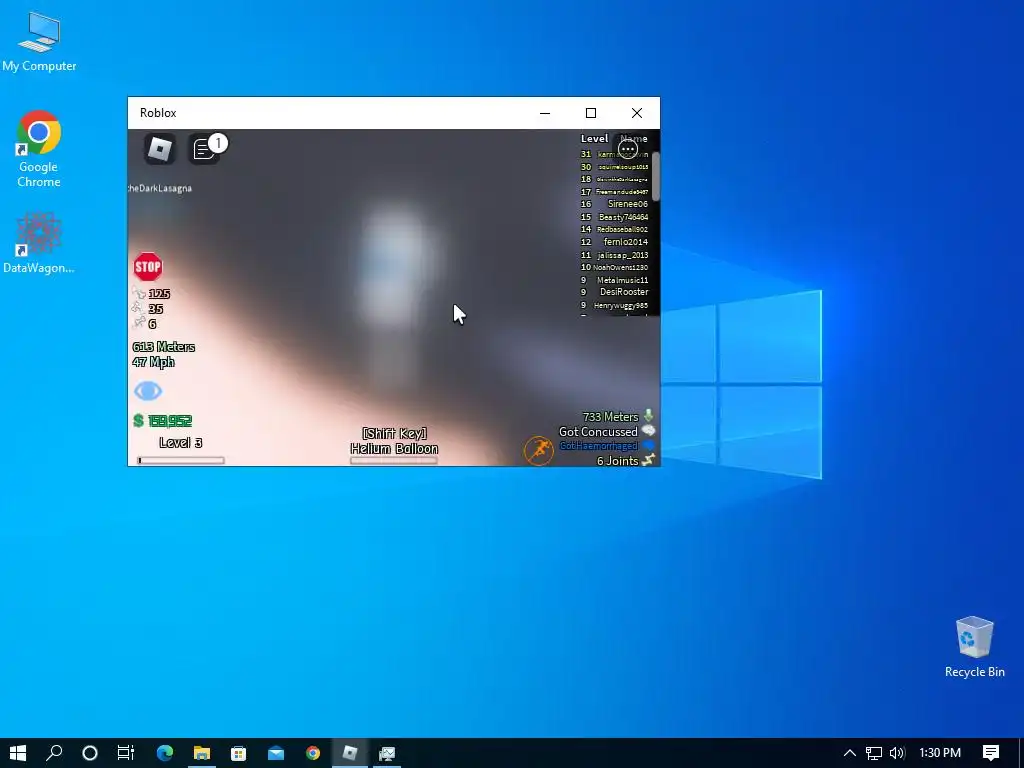Toggle the blue eye visibility icon
The height and width of the screenshot is (768, 1024).
pos(148,391)
